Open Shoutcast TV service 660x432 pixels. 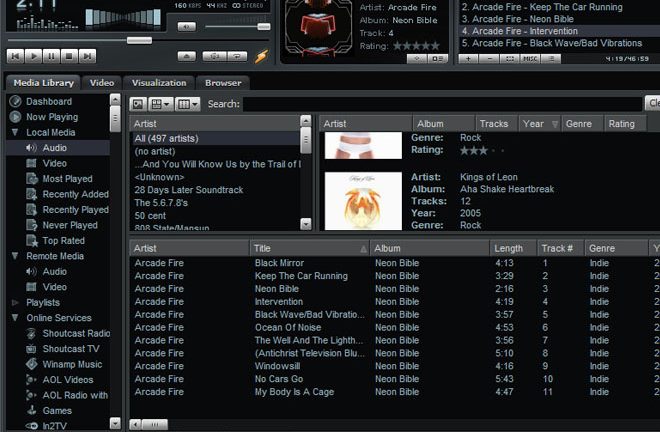[71, 349]
